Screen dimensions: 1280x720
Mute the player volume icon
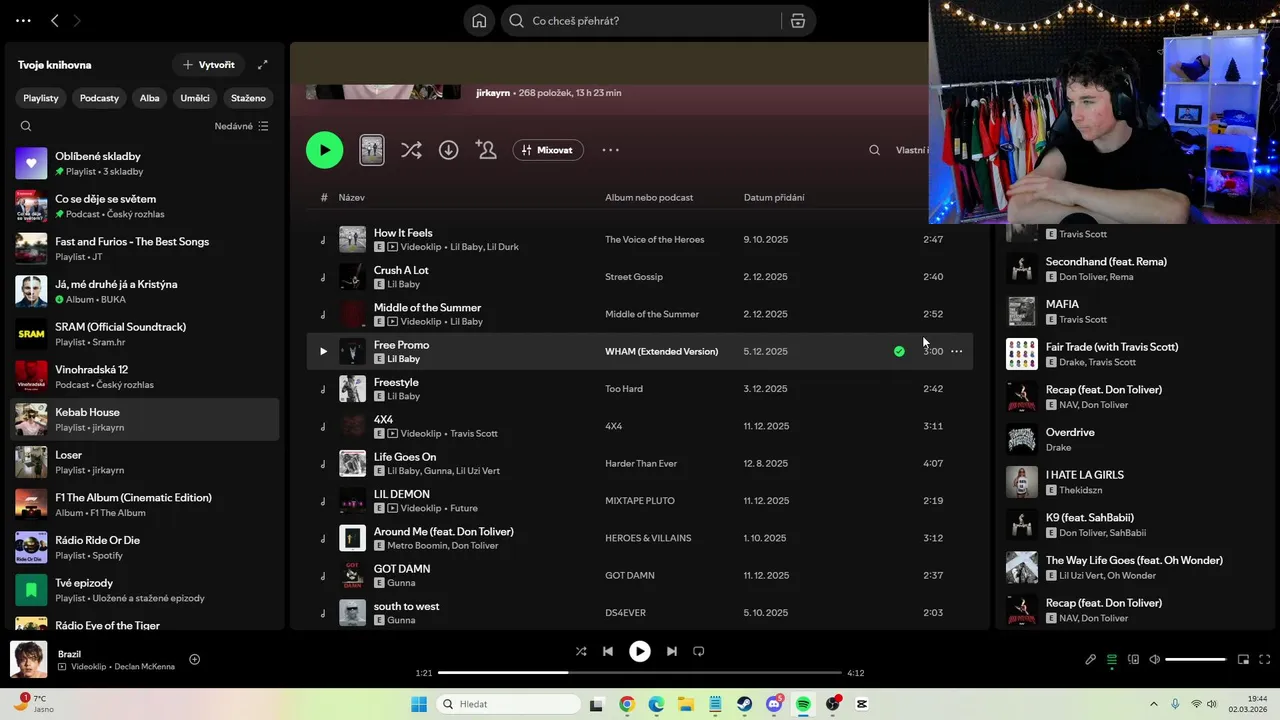(1155, 659)
